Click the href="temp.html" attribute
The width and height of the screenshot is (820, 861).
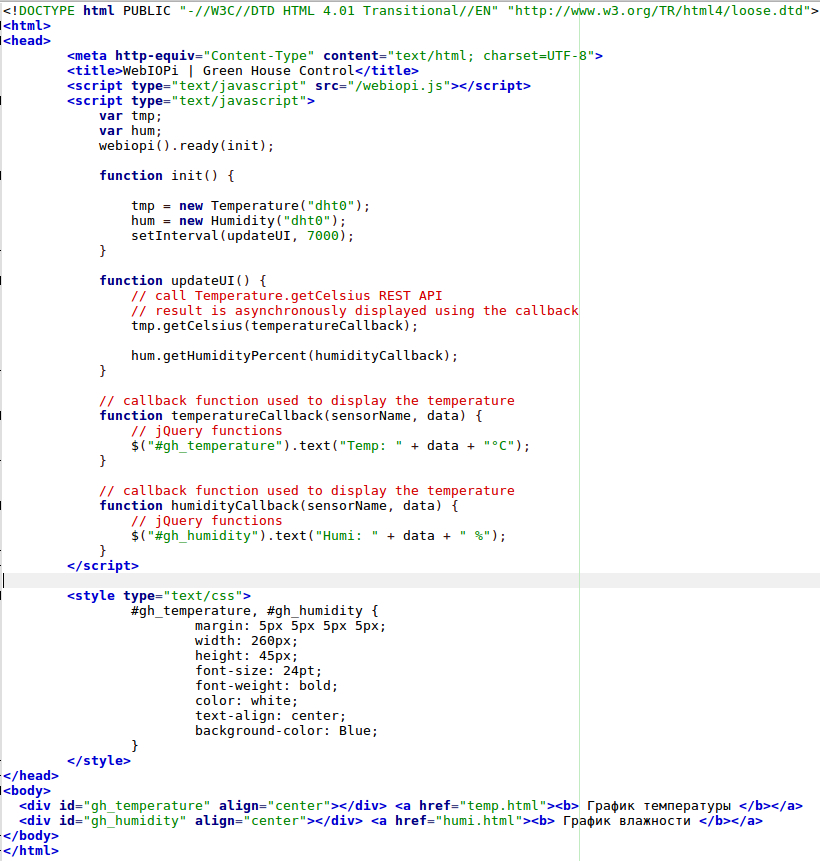point(482,806)
